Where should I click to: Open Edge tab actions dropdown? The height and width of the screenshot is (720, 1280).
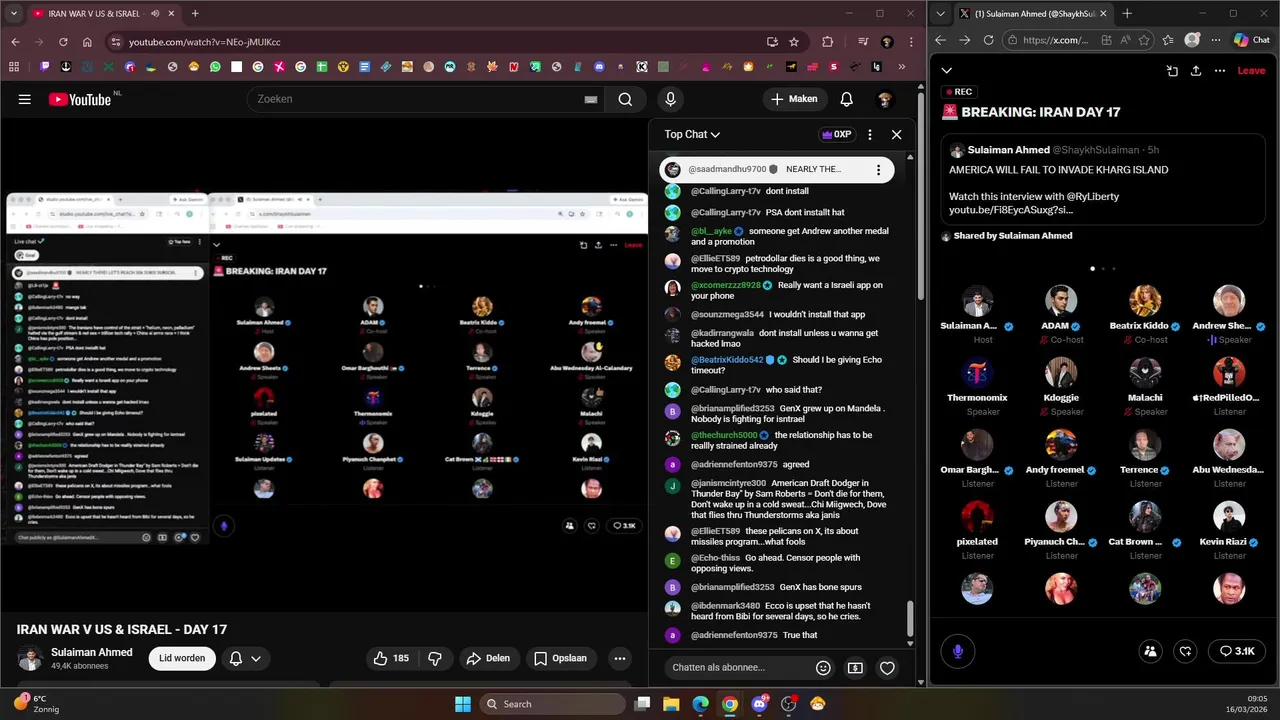point(940,14)
